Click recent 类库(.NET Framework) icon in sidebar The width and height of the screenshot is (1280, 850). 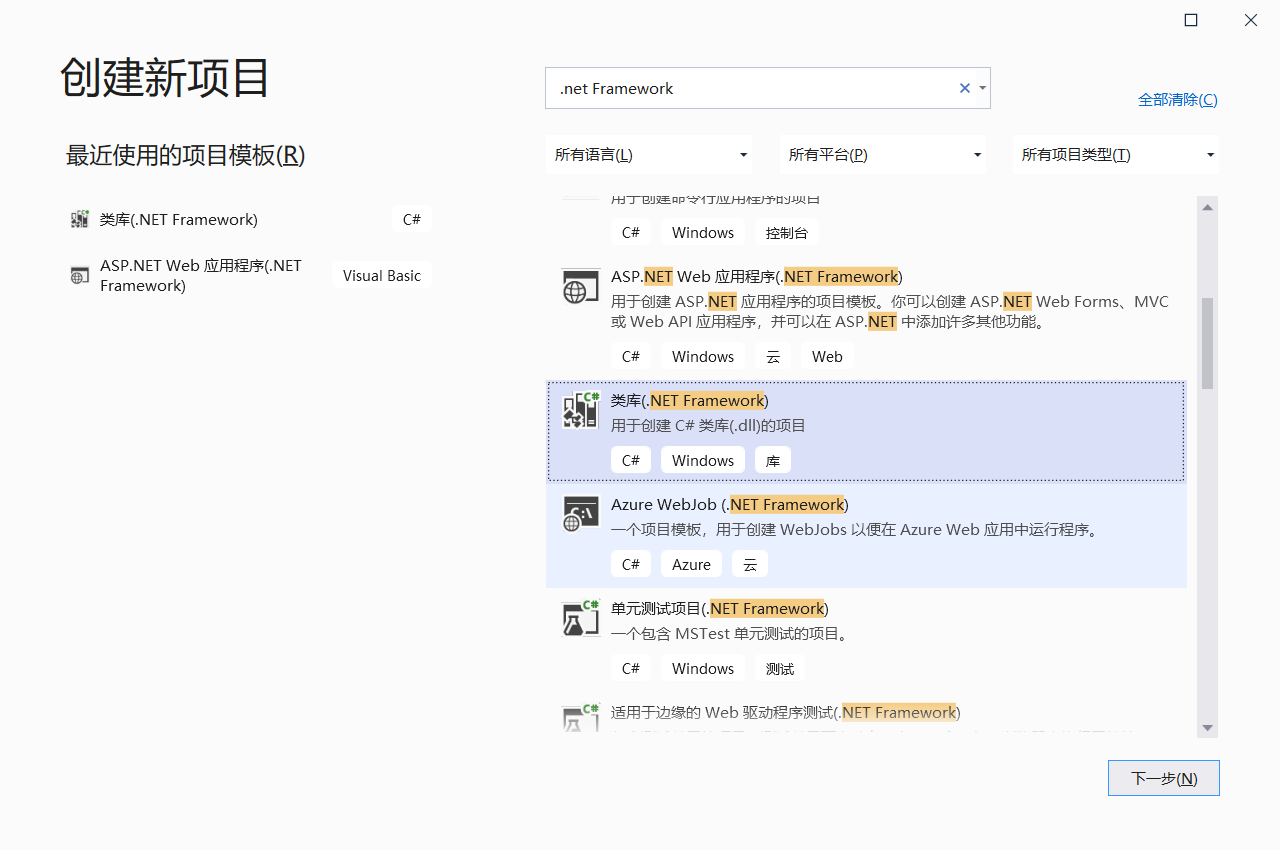[x=79, y=219]
